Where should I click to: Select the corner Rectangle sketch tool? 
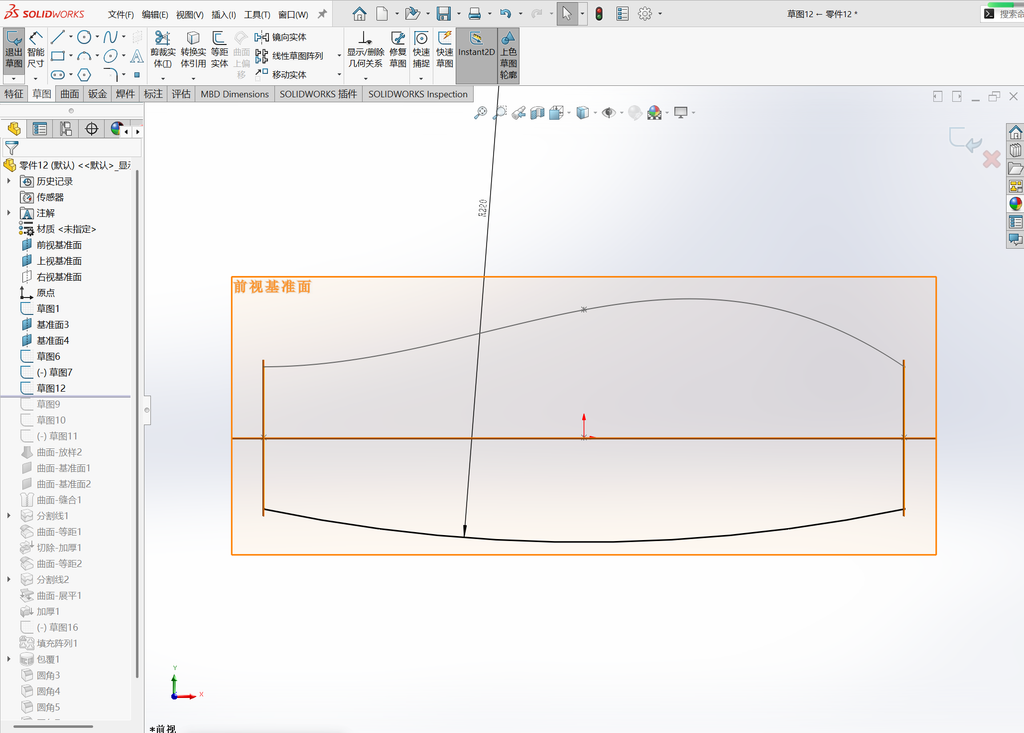click(57, 56)
